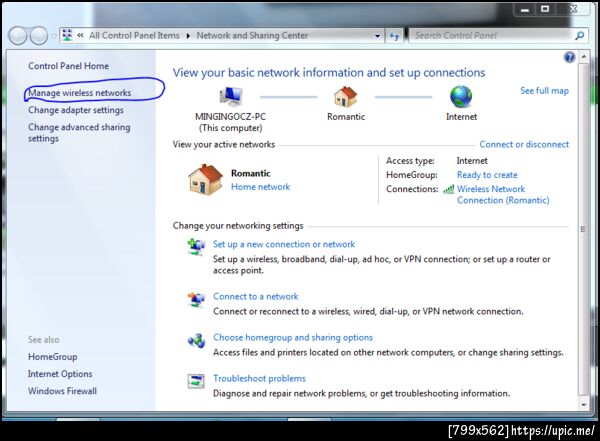The width and height of the screenshot is (600, 441).
Task: Maximize the Network and Sharing Center window
Action: click(x=545, y=9)
